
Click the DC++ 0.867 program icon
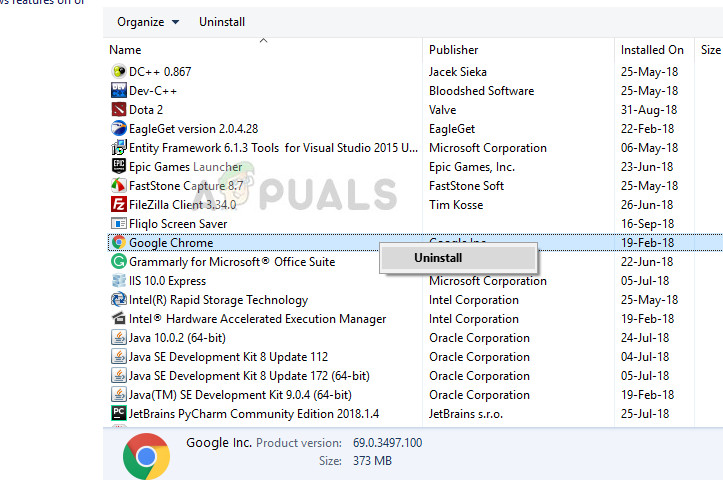pos(119,71)
